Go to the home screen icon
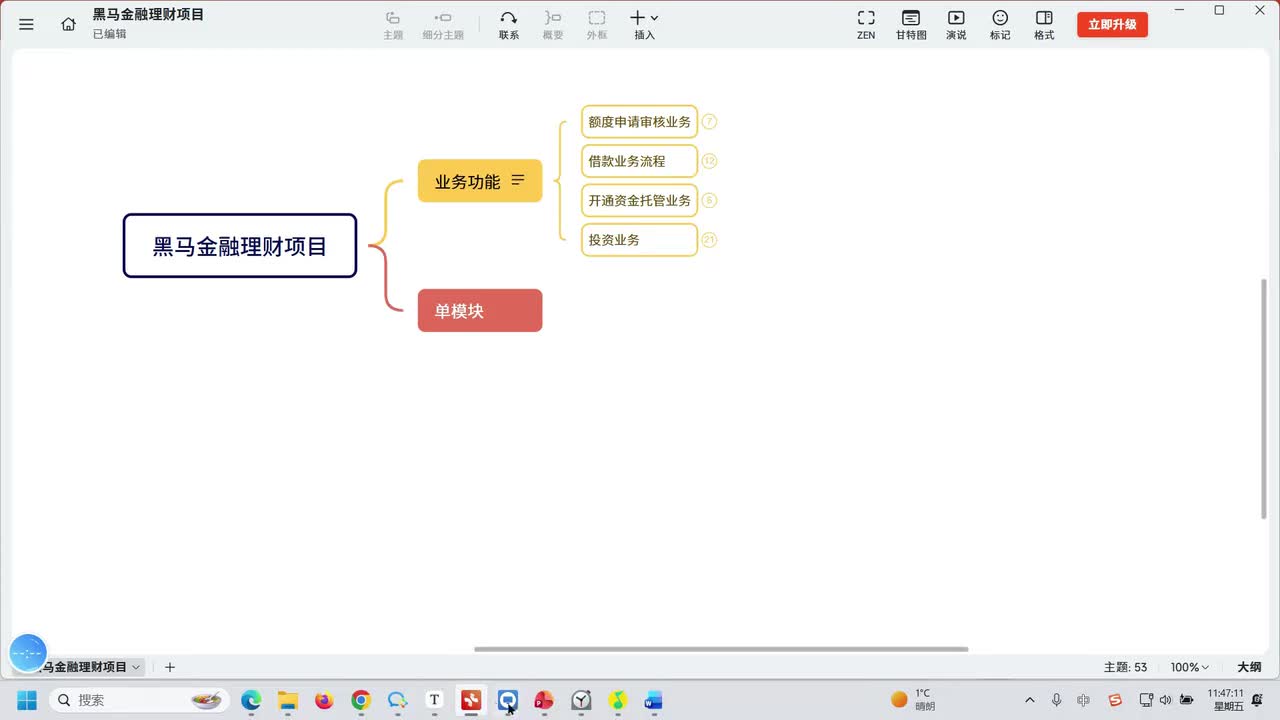This screenshot has height=720, width=1280. 68,24
